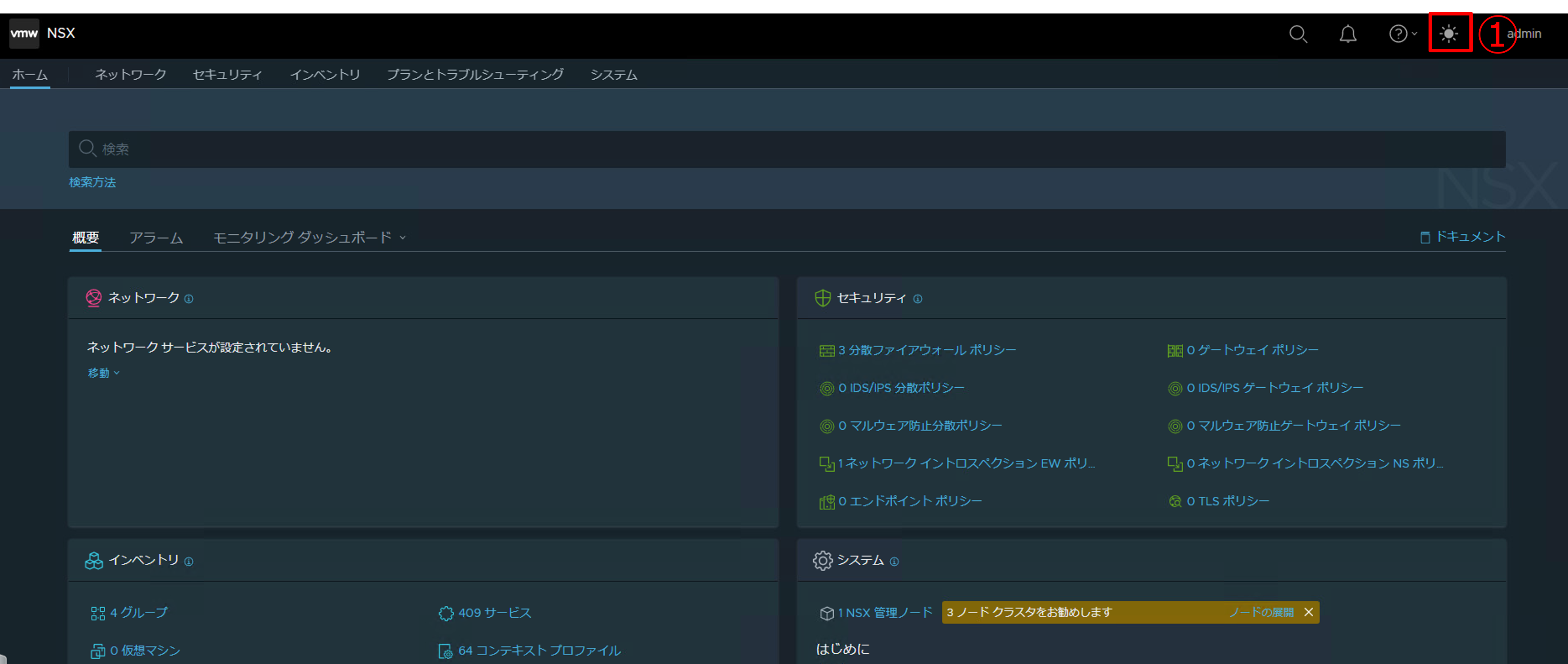Screen dimensions: 1568x664
Task: Click into the 検索 input field
Action: click(x=785, y=149)
